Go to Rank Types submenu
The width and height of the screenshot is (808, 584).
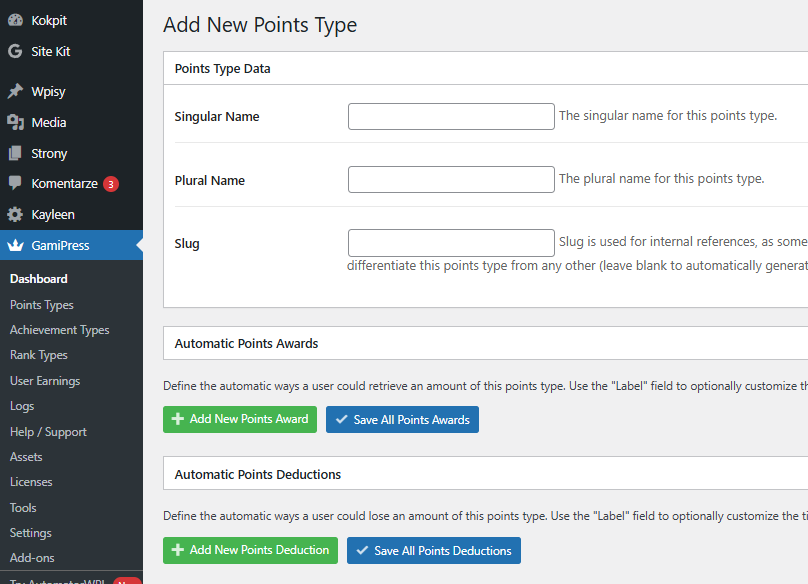pos(39,355)
